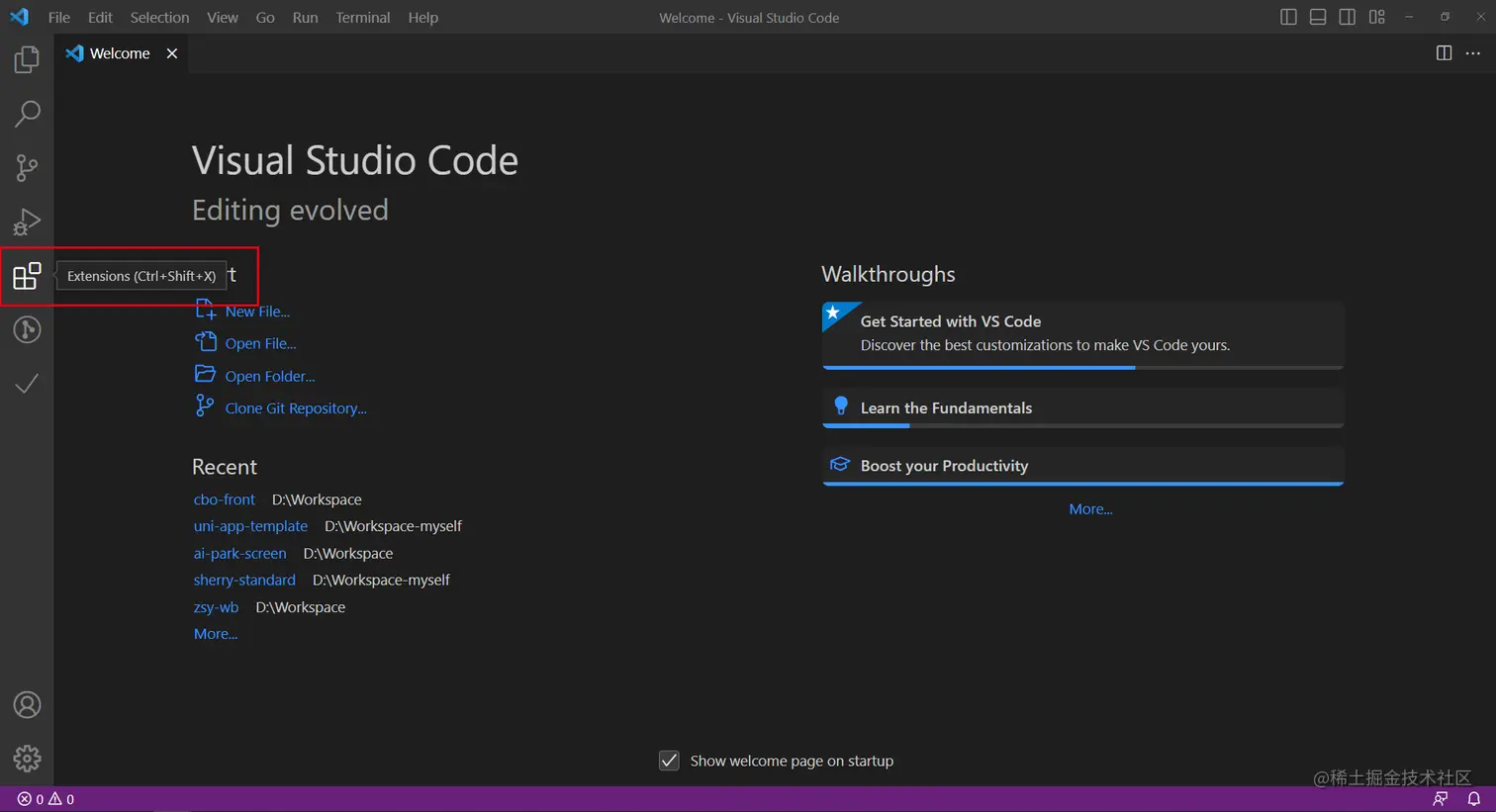Open the checkmark view in activity bar
This screenshot has height=812, width=1496.
click(27, 383)
